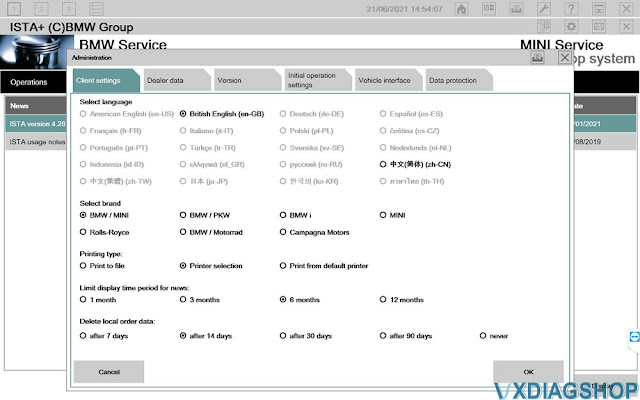
Task: Click the numbered 3 button in top toolbar
Action: point(69,9)
